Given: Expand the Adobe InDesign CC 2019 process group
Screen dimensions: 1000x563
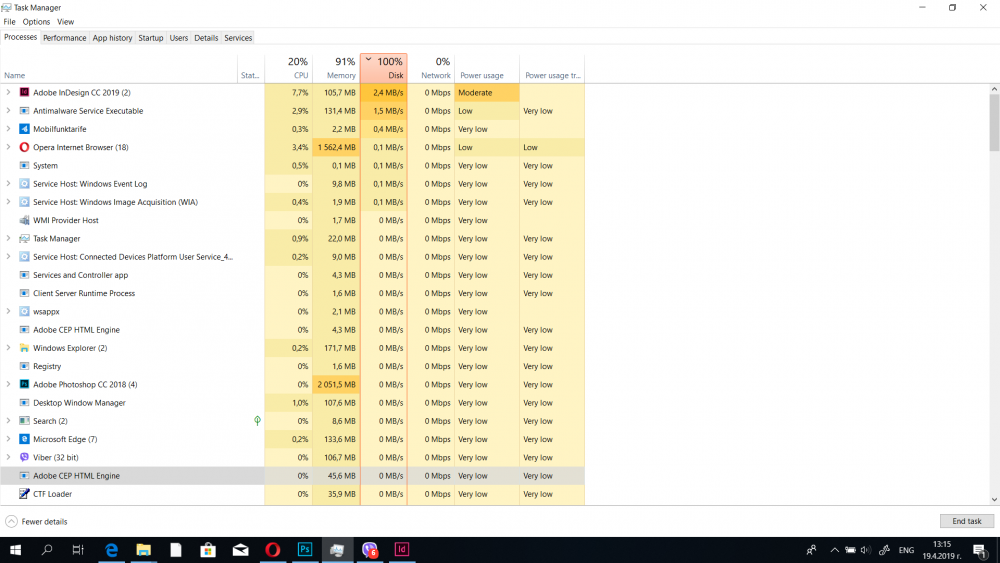Looking at the screenshot, I should pyautogui.click(x=8, y=92).
